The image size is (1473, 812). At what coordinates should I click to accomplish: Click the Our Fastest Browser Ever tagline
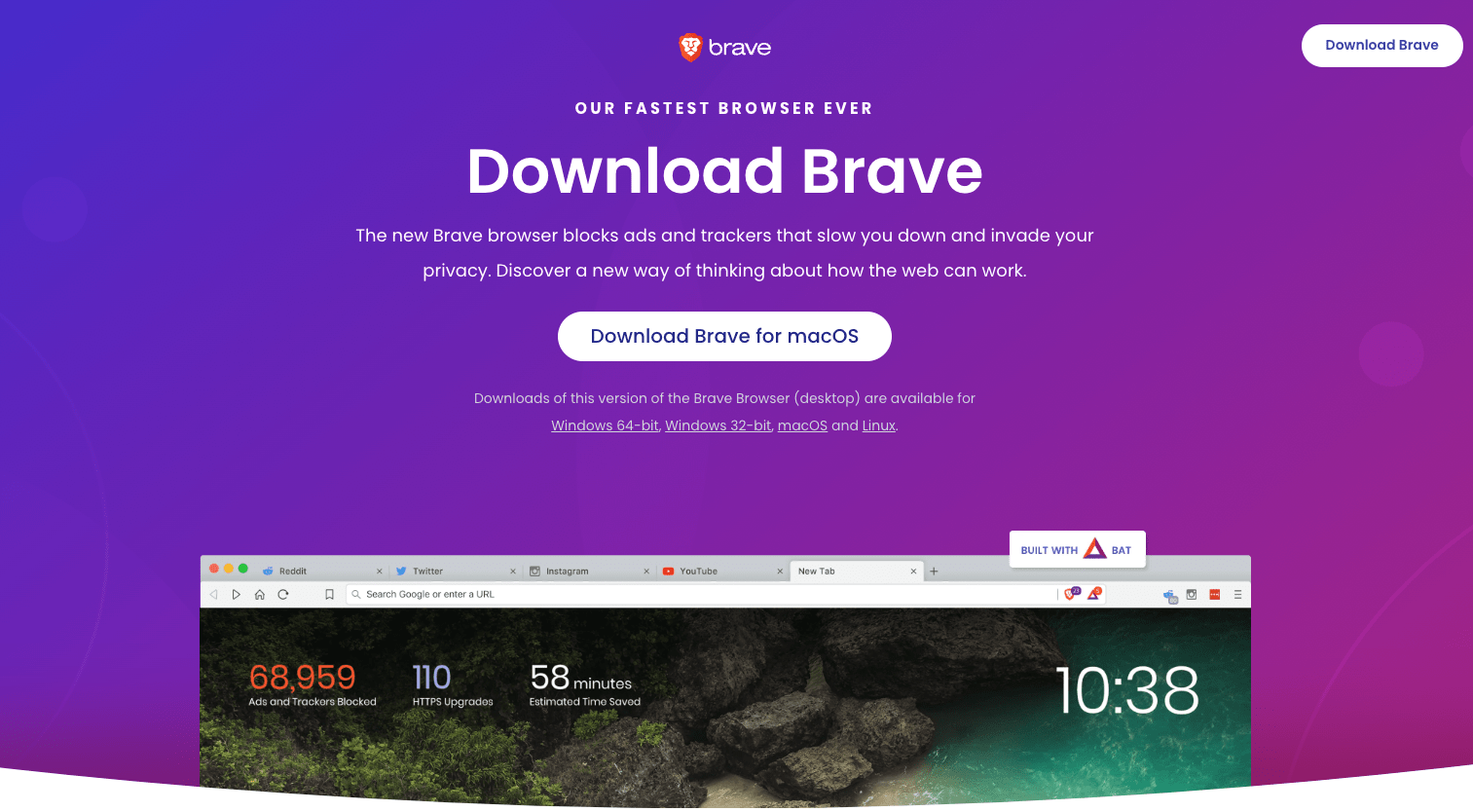724,108
